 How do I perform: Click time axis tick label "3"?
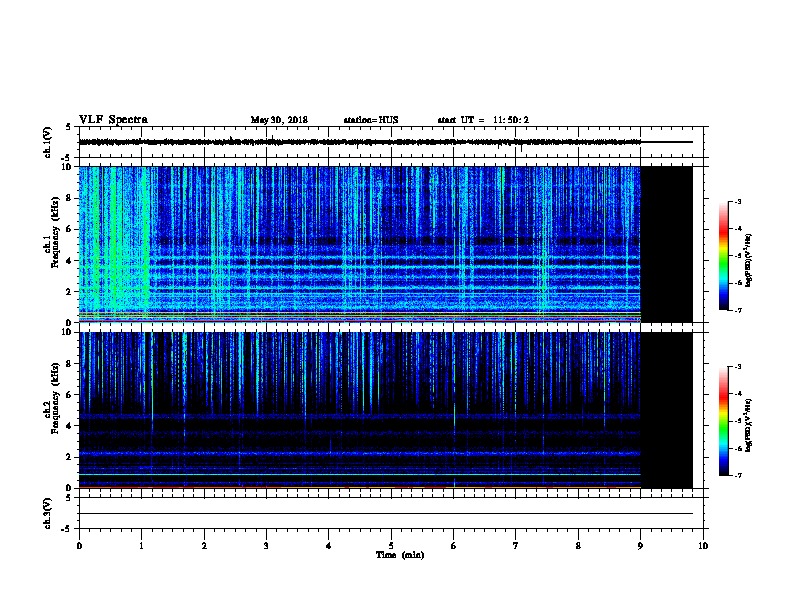[266, 546]
